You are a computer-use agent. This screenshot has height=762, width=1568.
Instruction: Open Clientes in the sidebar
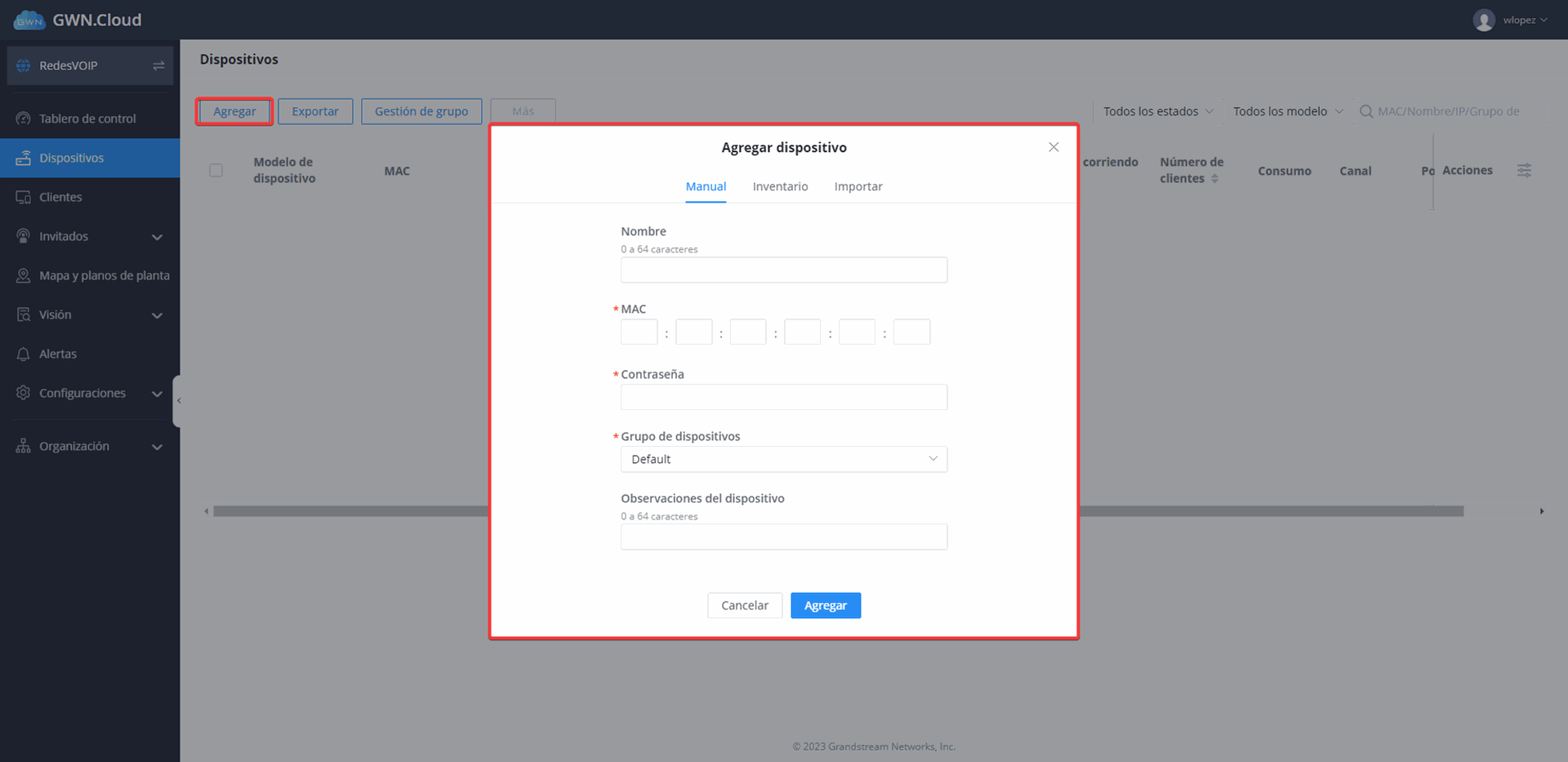pos(90,197)
